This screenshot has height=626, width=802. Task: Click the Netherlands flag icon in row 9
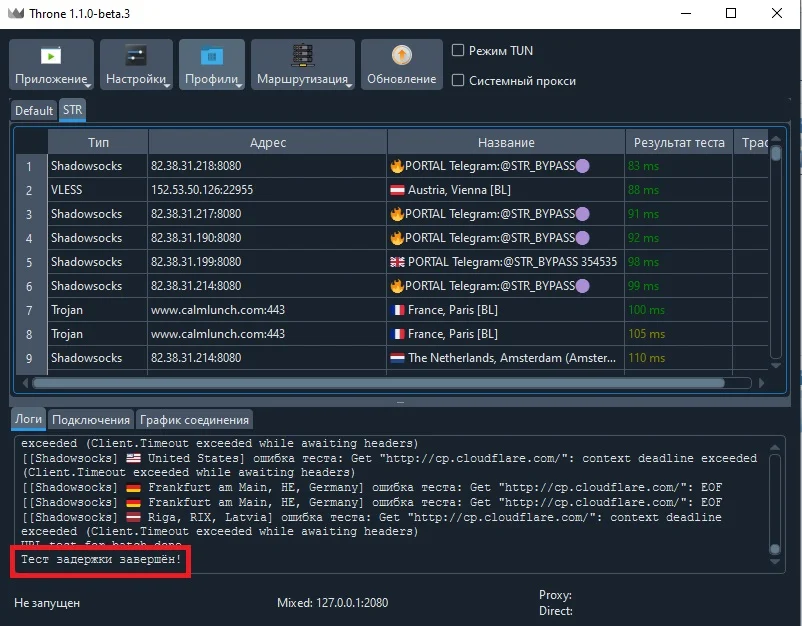click(397, 359)
